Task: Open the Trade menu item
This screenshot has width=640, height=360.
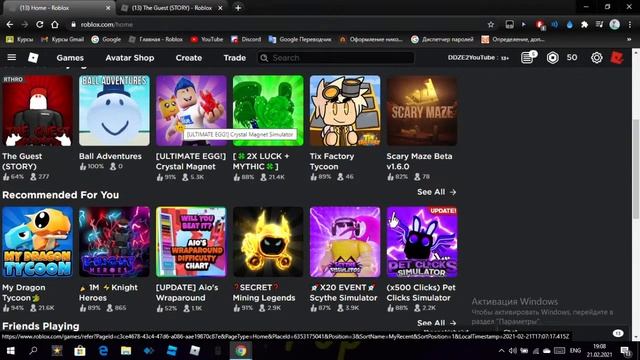Action: click(x=235, y=58)
